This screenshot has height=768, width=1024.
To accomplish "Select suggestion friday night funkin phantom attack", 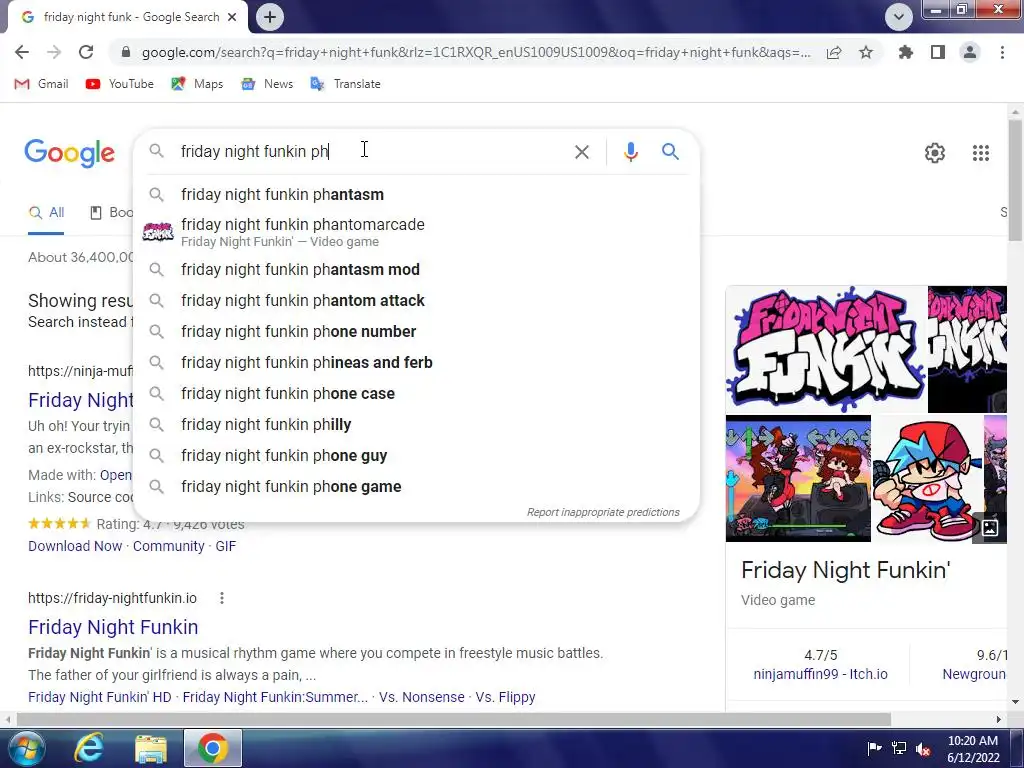I will tap(416, 300).
